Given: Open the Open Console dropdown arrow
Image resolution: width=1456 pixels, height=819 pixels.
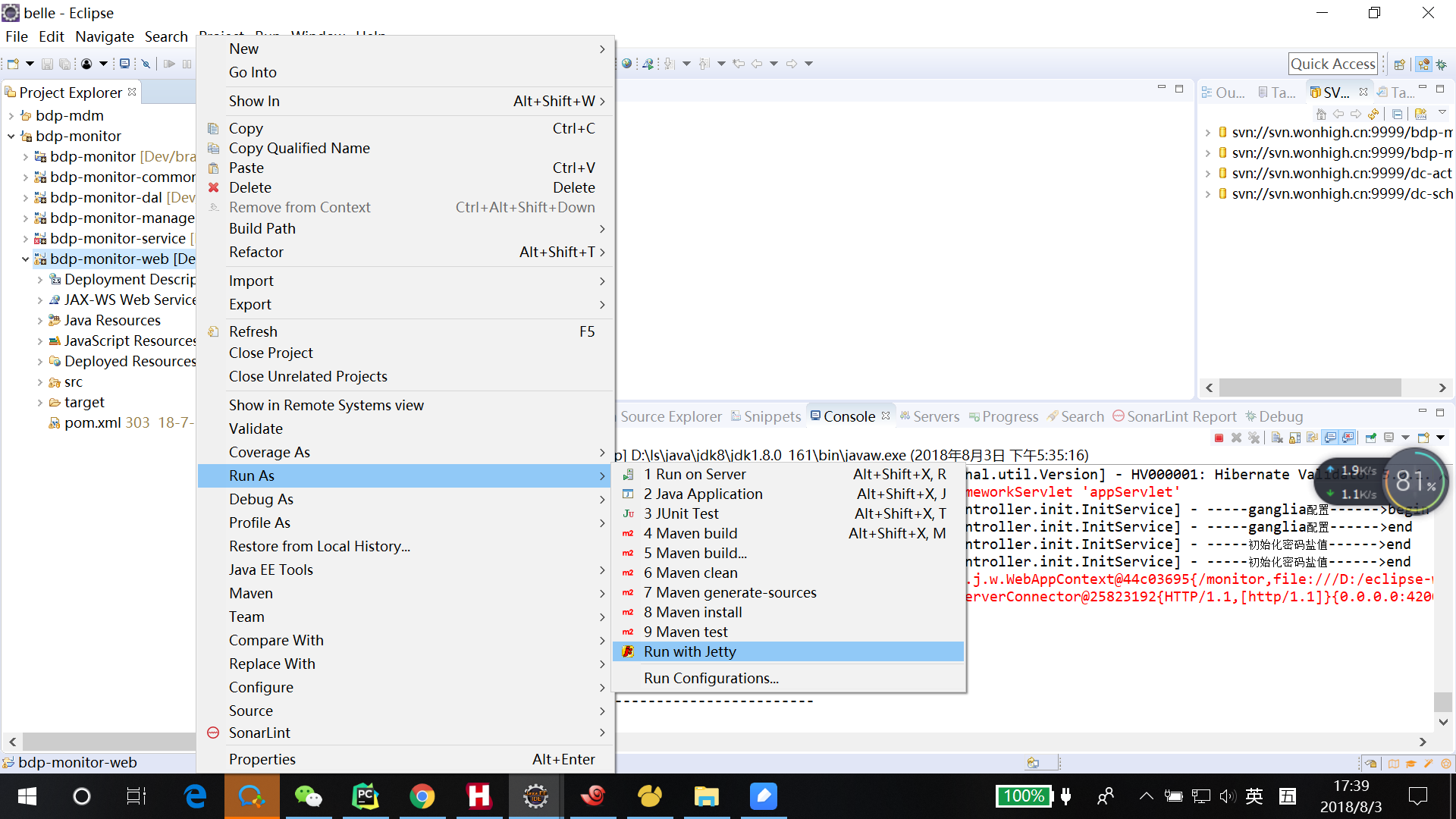Looking at the screenshot, I should pyautogui.click(x=1440, y=438).
